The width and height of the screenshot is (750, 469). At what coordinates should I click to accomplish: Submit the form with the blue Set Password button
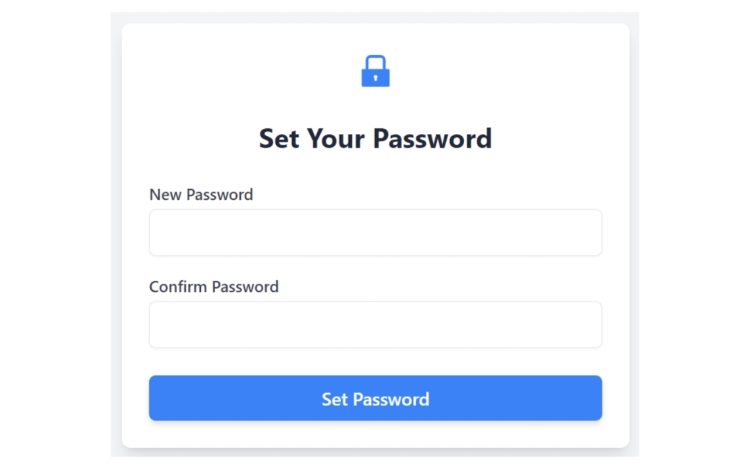(x=375, y=398)
